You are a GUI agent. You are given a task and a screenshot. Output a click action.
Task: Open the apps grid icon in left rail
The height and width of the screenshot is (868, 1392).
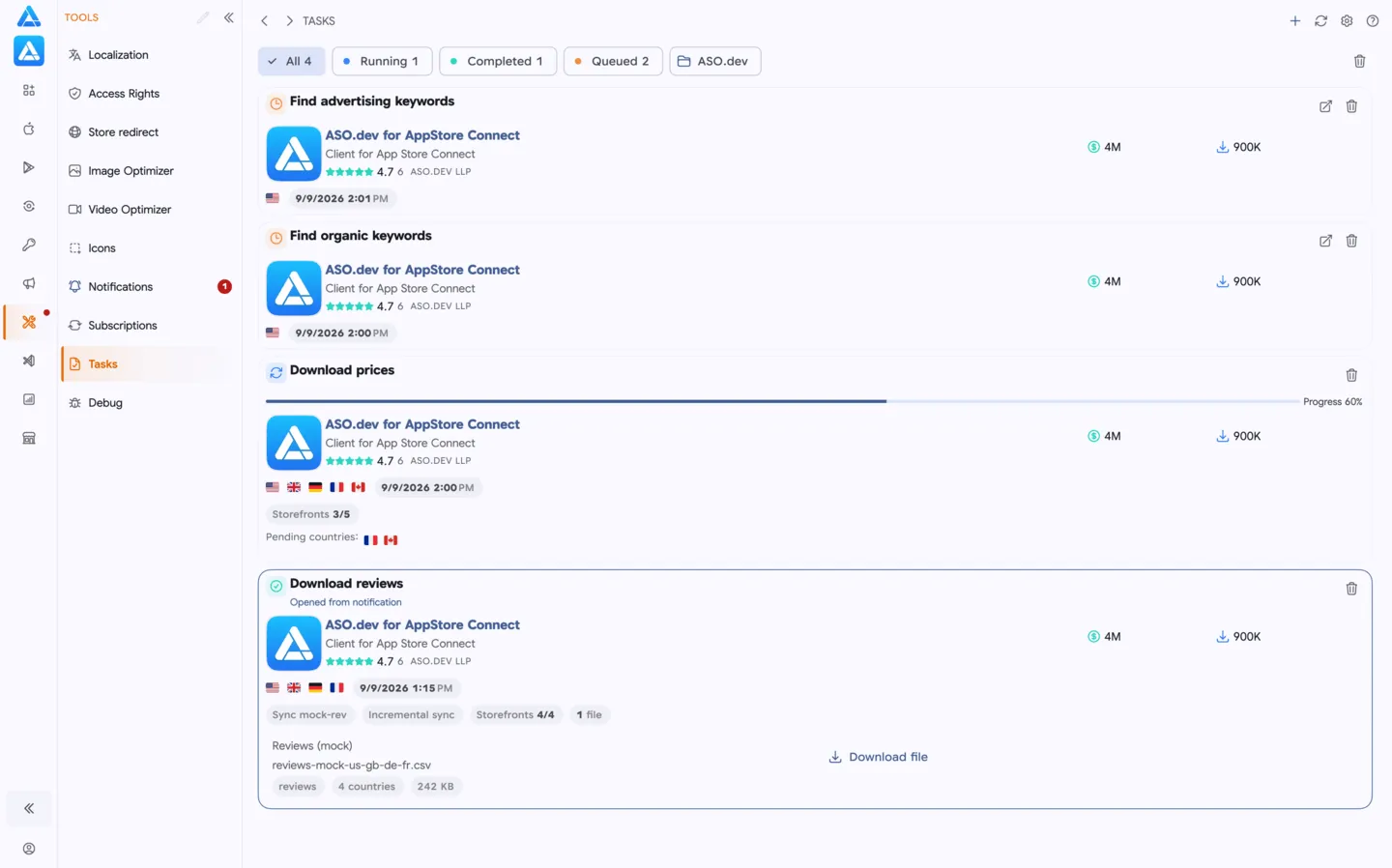[x=29, y=90]
